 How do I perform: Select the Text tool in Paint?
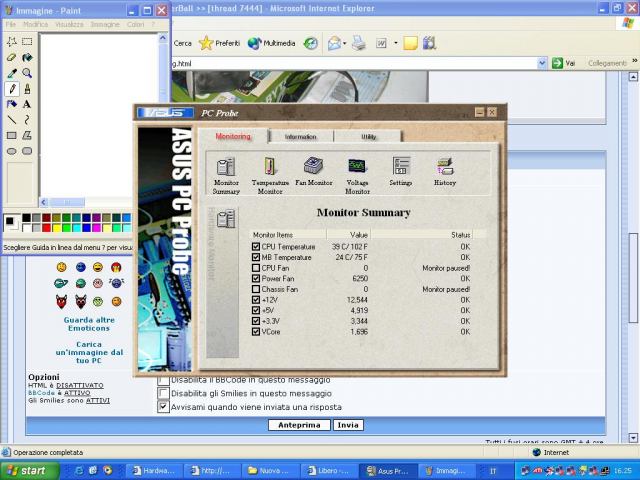[x=27, y=104]
